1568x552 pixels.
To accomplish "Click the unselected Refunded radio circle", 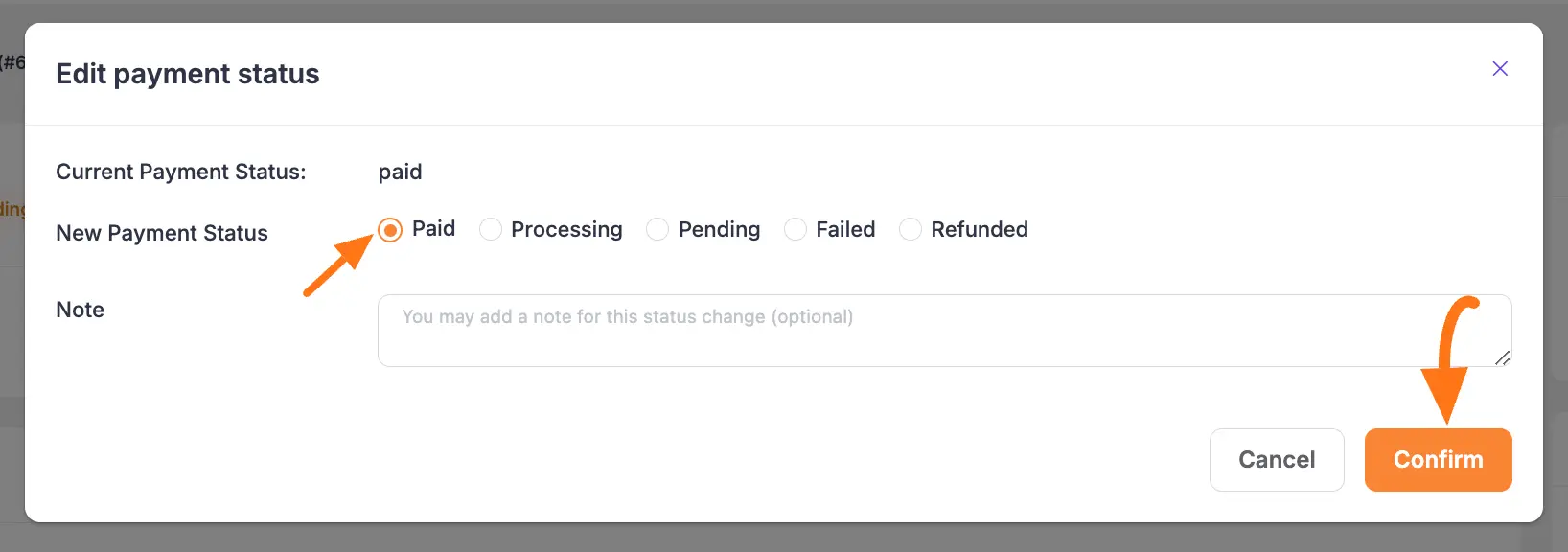I will pos(909,229).
